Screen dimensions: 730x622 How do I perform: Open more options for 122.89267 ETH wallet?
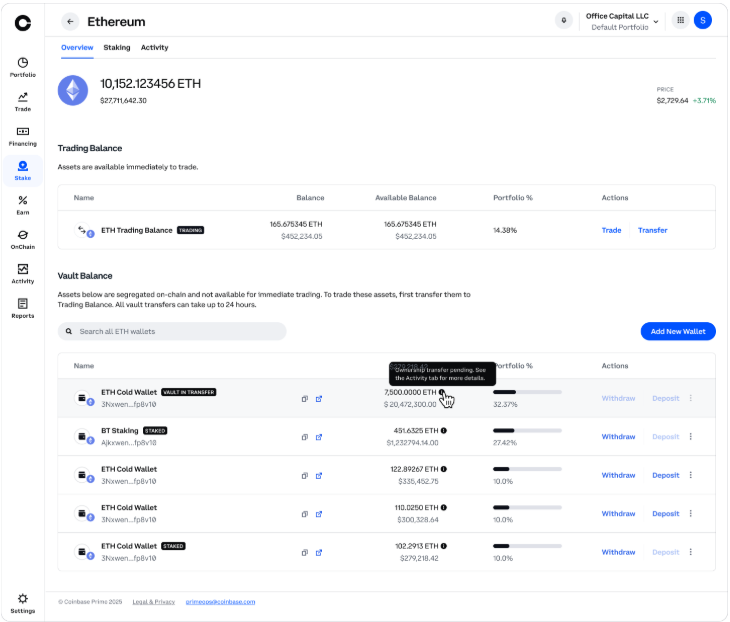(690, 475)
